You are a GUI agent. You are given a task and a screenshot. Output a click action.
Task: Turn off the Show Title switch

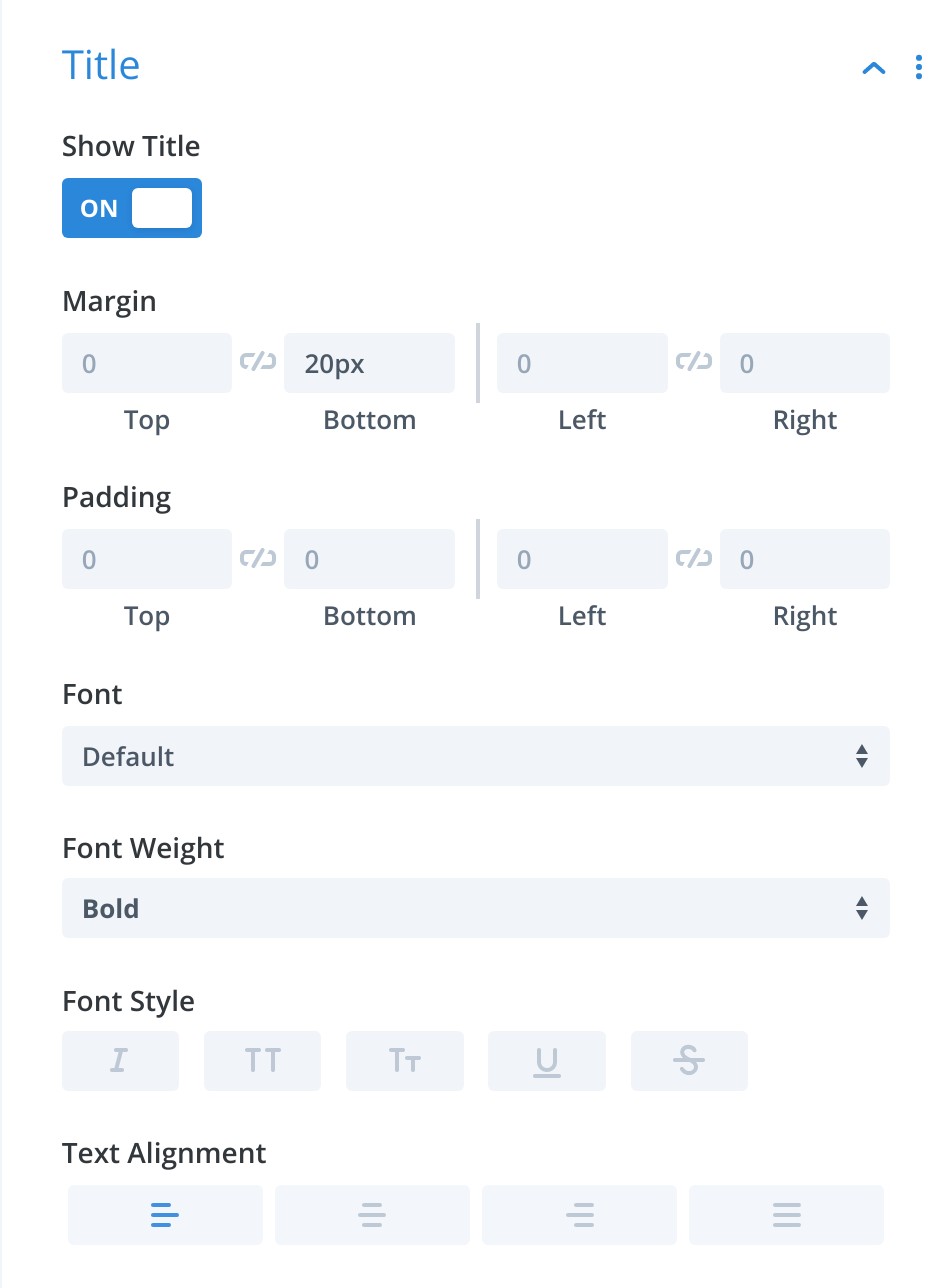pyautogui.click(x=131, y=208)
